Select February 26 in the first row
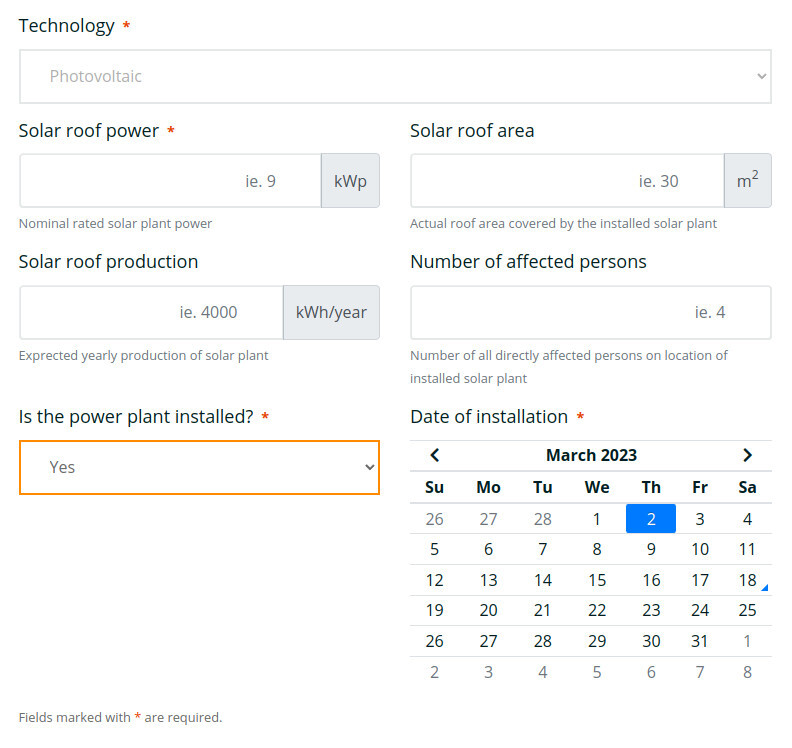 tap(435, 519)
